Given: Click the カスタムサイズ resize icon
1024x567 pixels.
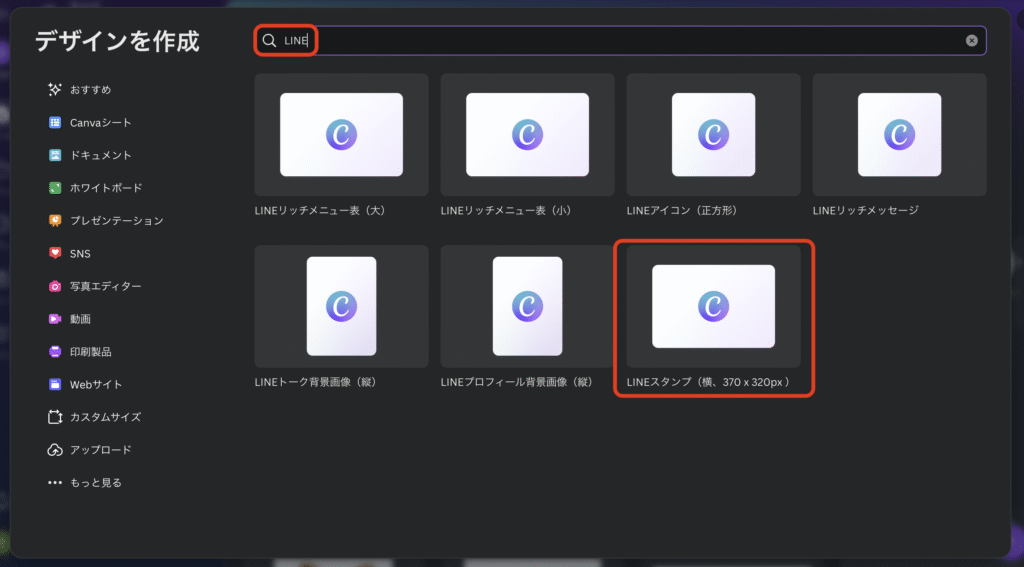Looking at the screenshot, I should [x=55, y=417].
